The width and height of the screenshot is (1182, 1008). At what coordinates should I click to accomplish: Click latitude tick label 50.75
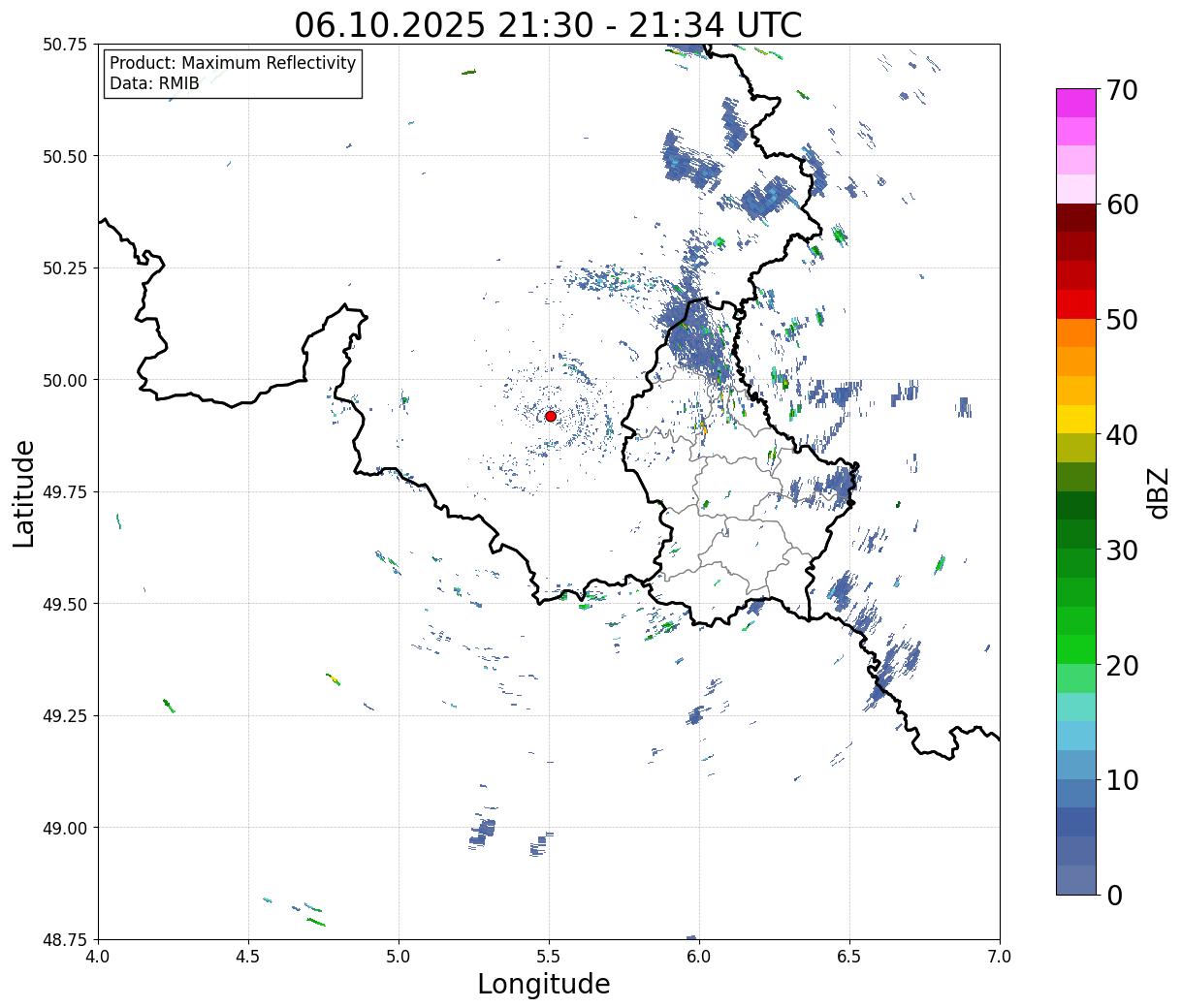coord(65,45)
